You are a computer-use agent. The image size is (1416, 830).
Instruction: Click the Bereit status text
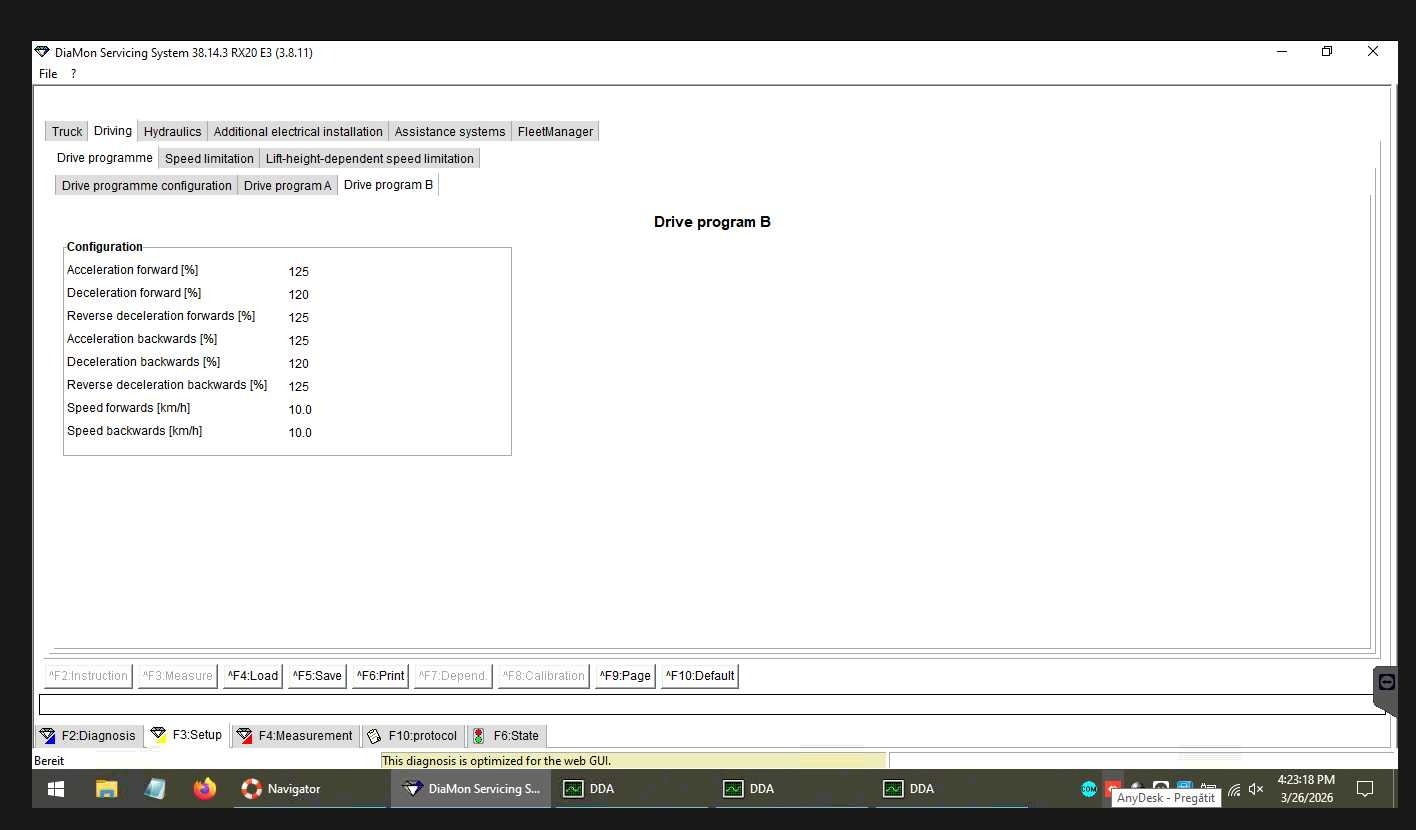click(x=49, y=761)
